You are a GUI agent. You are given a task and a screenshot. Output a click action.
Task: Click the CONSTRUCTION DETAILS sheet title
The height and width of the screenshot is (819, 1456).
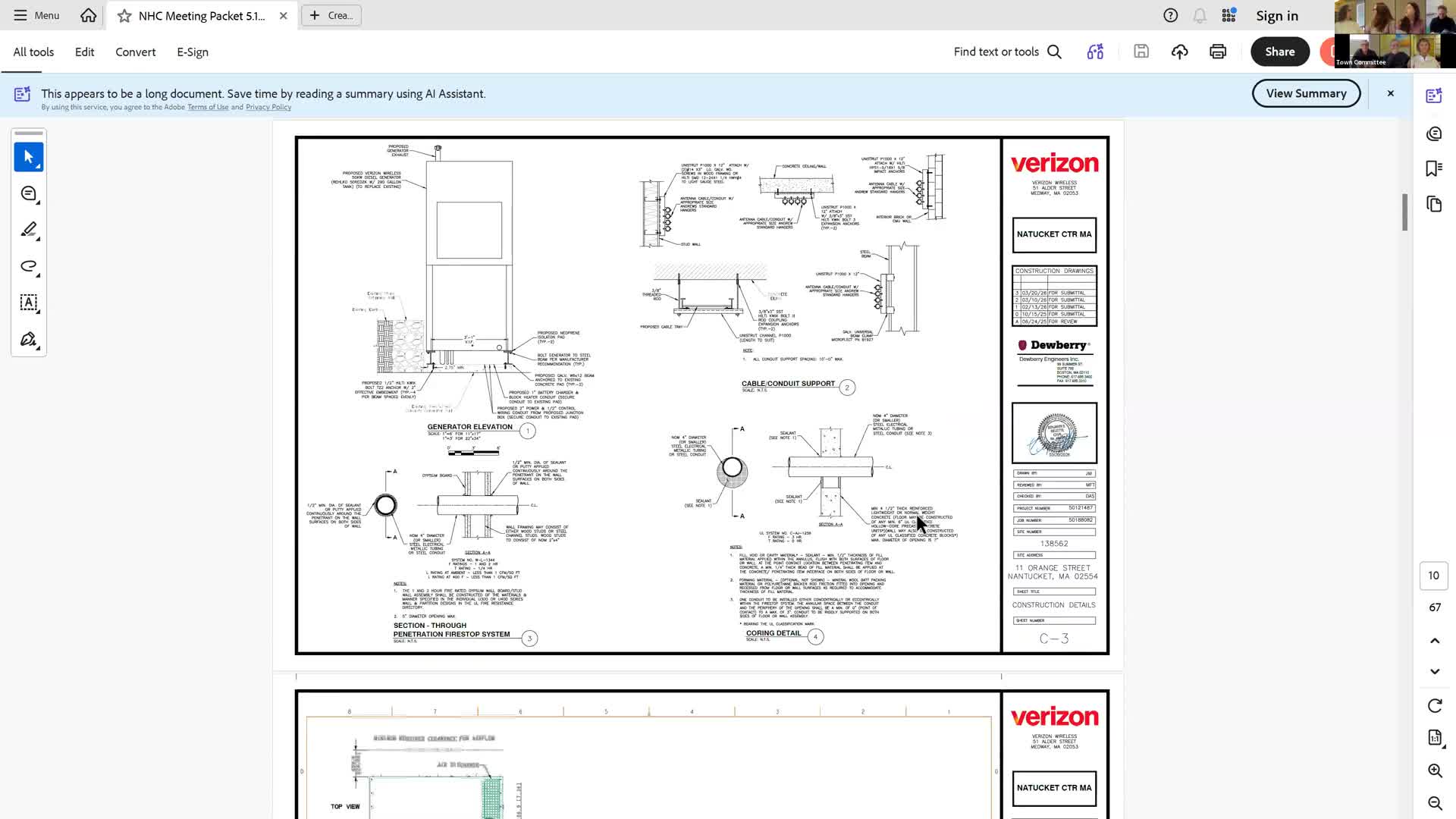click(1053, 605)
